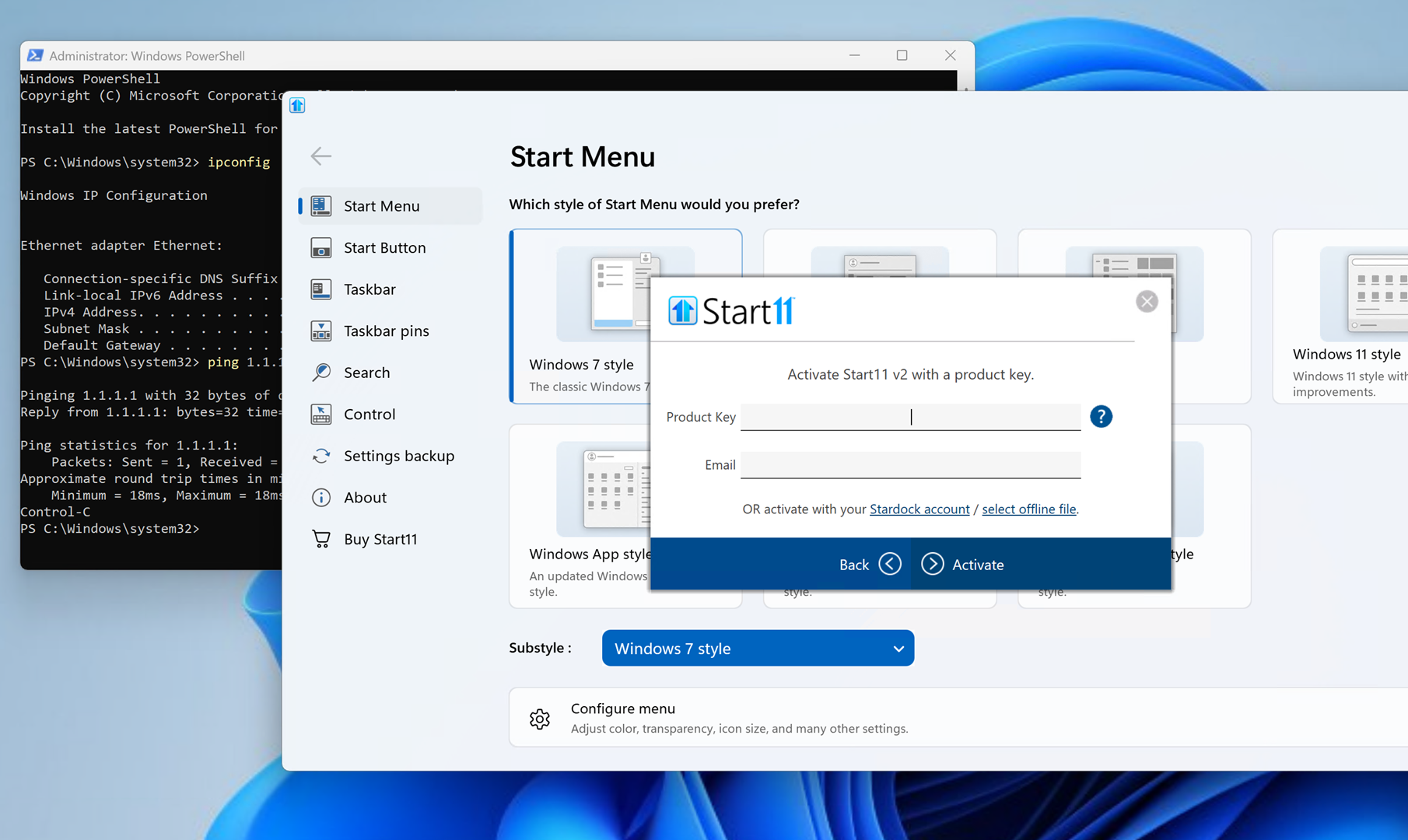Click the Search magnifier sidebar icon
This screenshot has width=1408, height=840.
(x=320, y=373)
